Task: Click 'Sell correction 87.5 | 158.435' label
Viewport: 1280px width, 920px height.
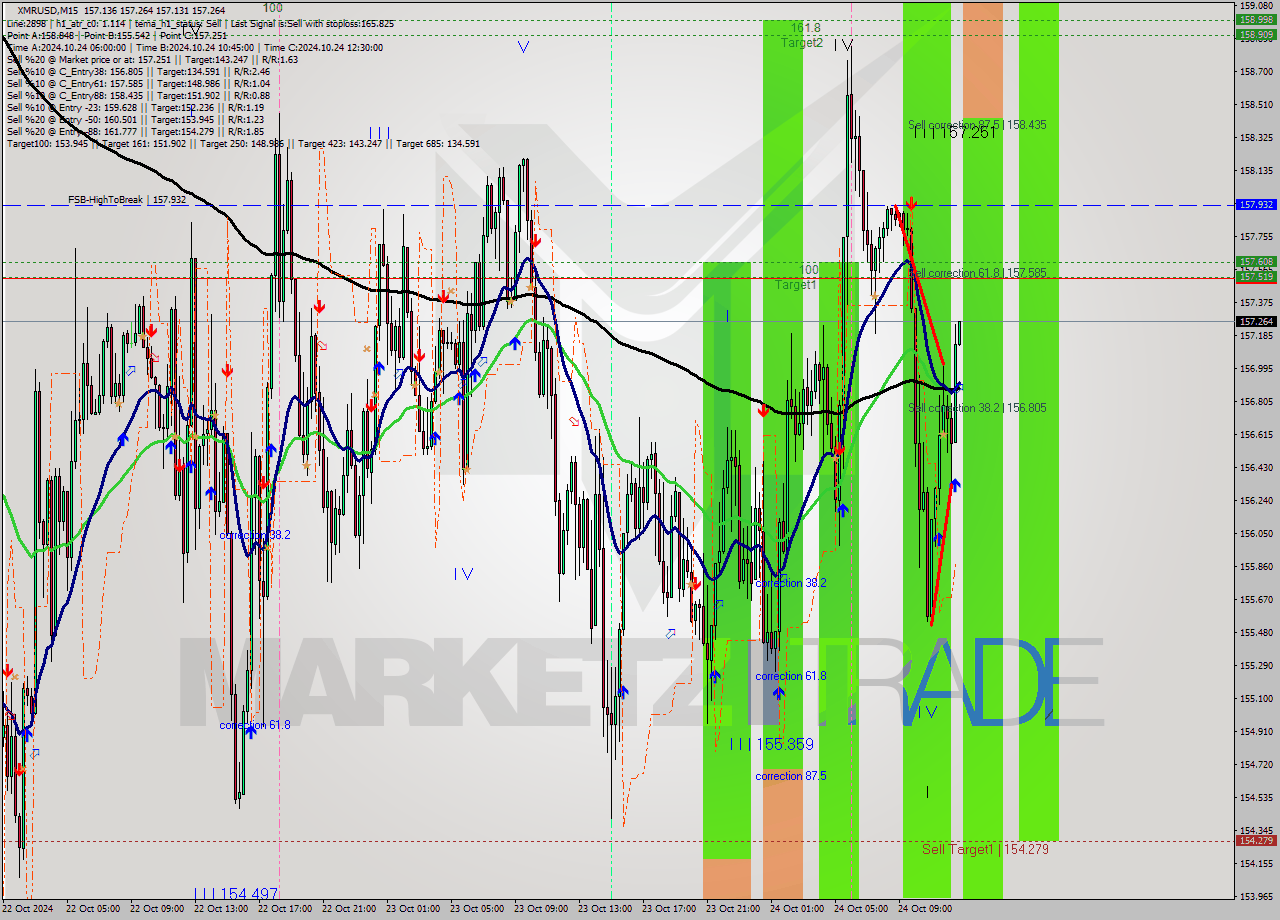Action: click(x=977, y=125)
